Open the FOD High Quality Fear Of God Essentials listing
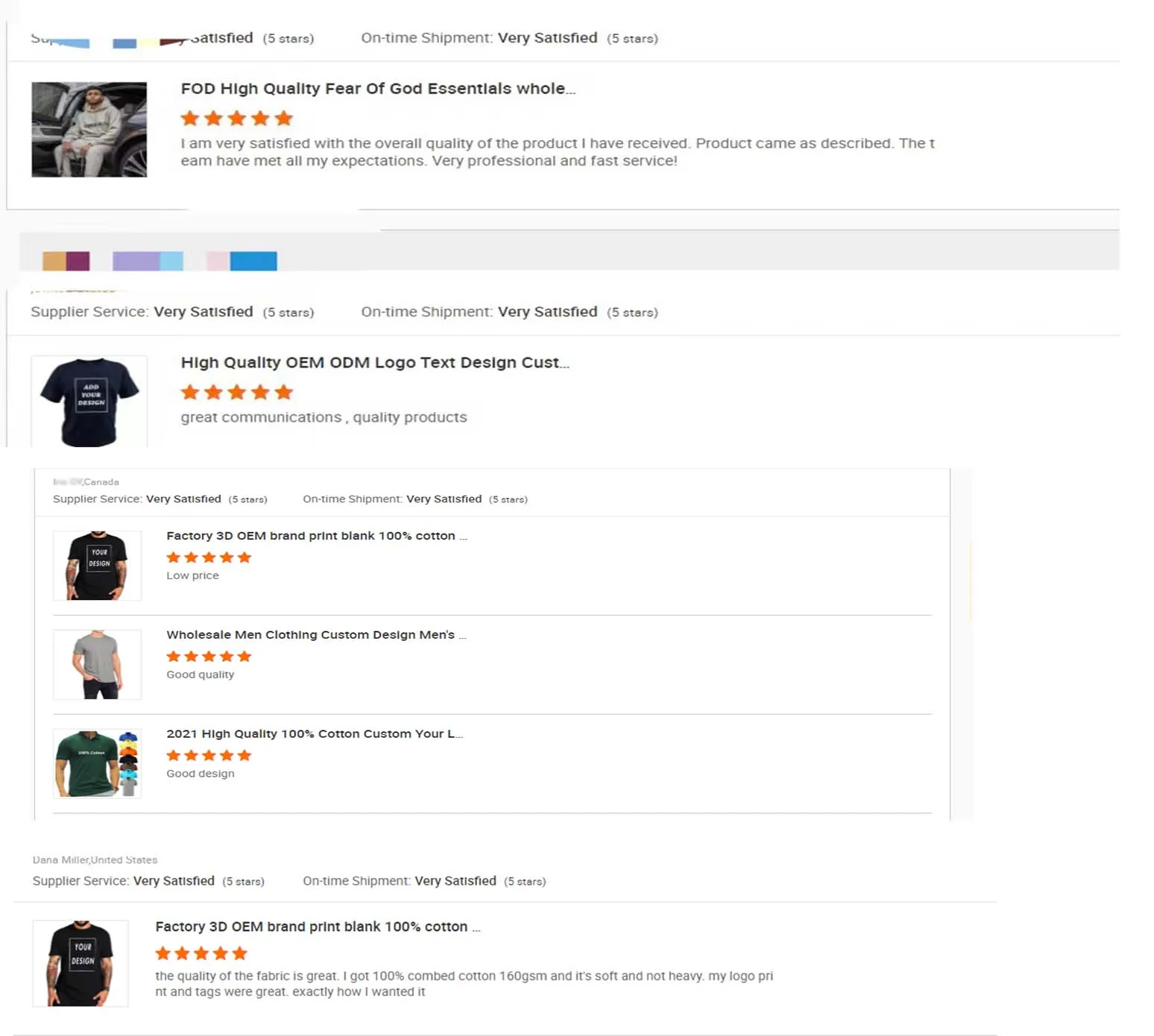 (x=377, y=89)
